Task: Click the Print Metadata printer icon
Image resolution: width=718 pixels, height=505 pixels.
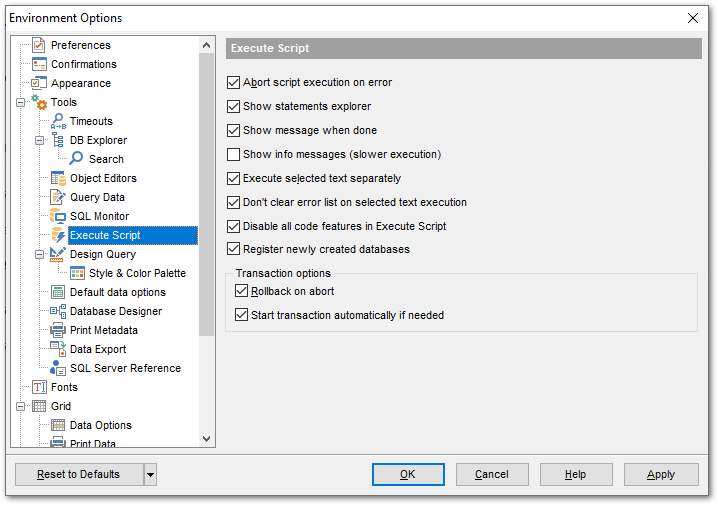Action: tap(58, 330)
